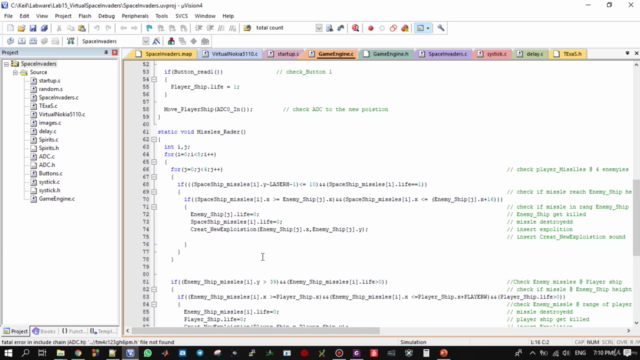Click the Save All icon
Screen dimensions: 640x360
pos(44,28)
